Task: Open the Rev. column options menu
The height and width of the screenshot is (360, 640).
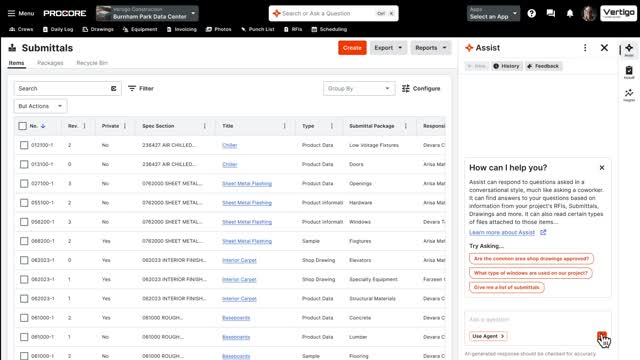Action: pyautogui.click(x=84, y=126)
